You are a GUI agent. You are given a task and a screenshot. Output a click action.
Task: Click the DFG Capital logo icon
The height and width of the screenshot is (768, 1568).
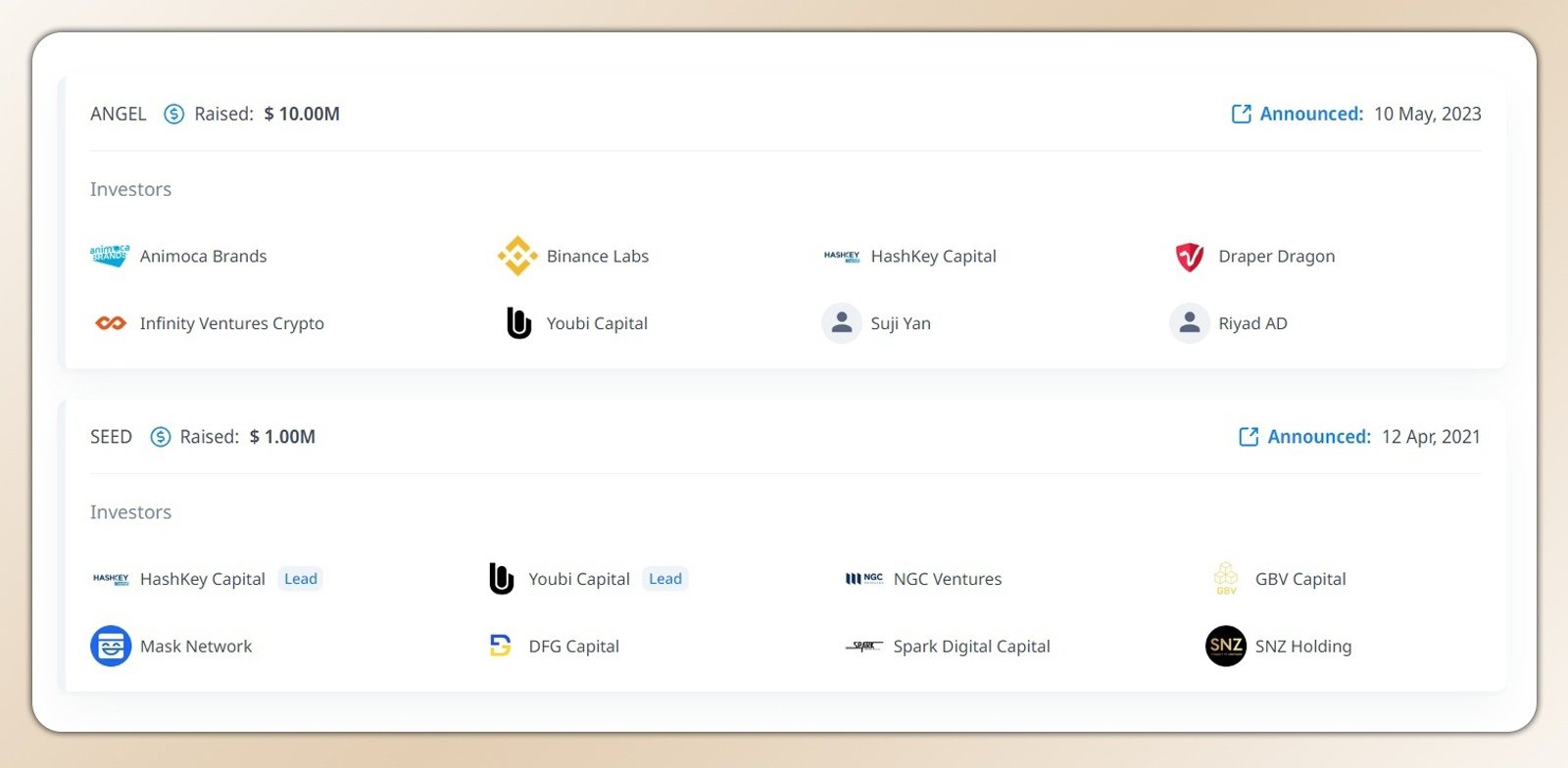coord(501,646)
